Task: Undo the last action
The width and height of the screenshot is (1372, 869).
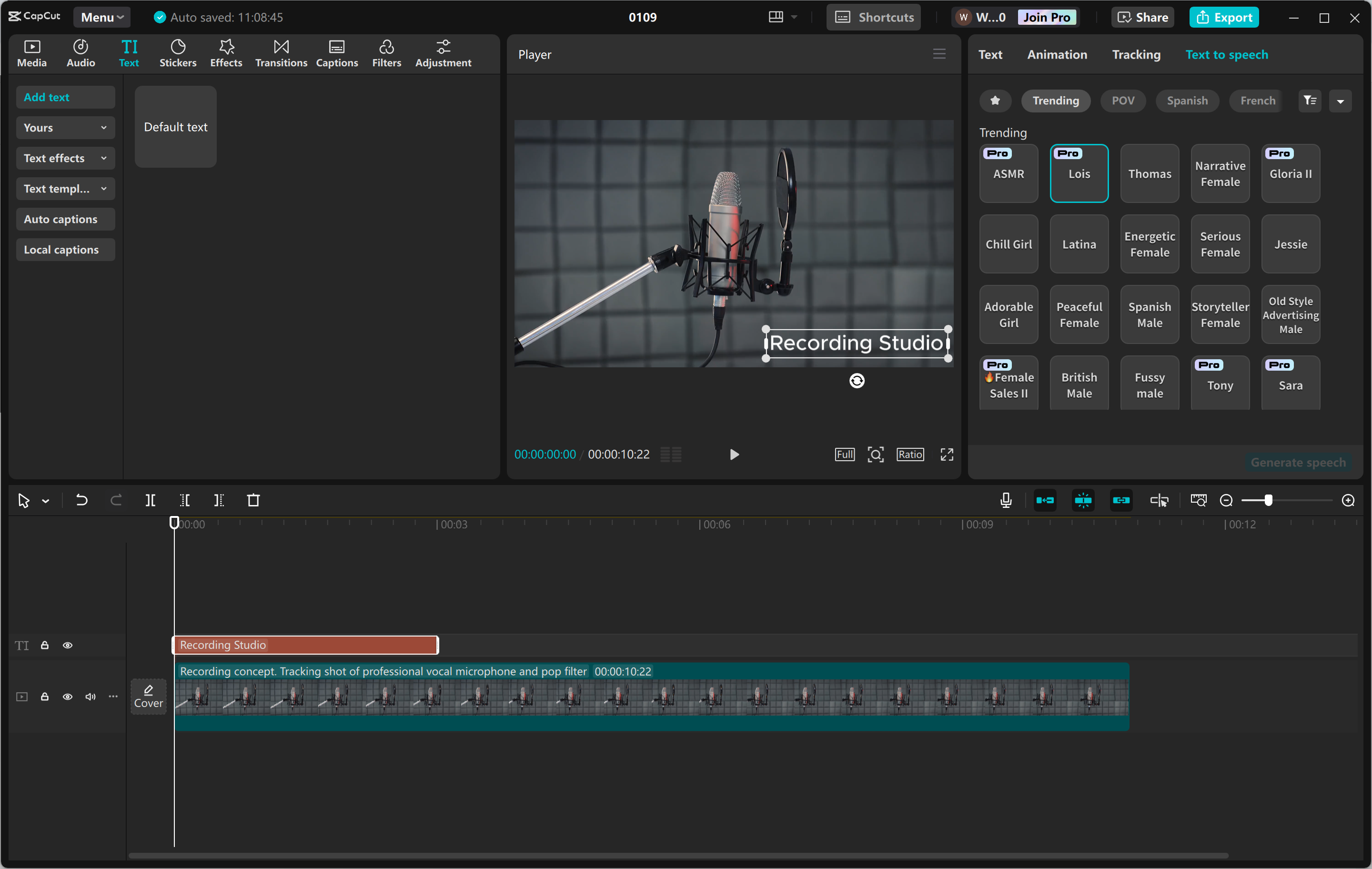Action: (x=81, y=500)
